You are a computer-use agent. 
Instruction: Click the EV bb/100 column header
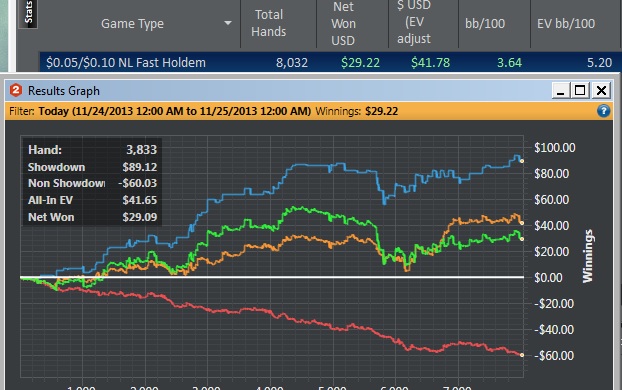[x=566, y=24]
